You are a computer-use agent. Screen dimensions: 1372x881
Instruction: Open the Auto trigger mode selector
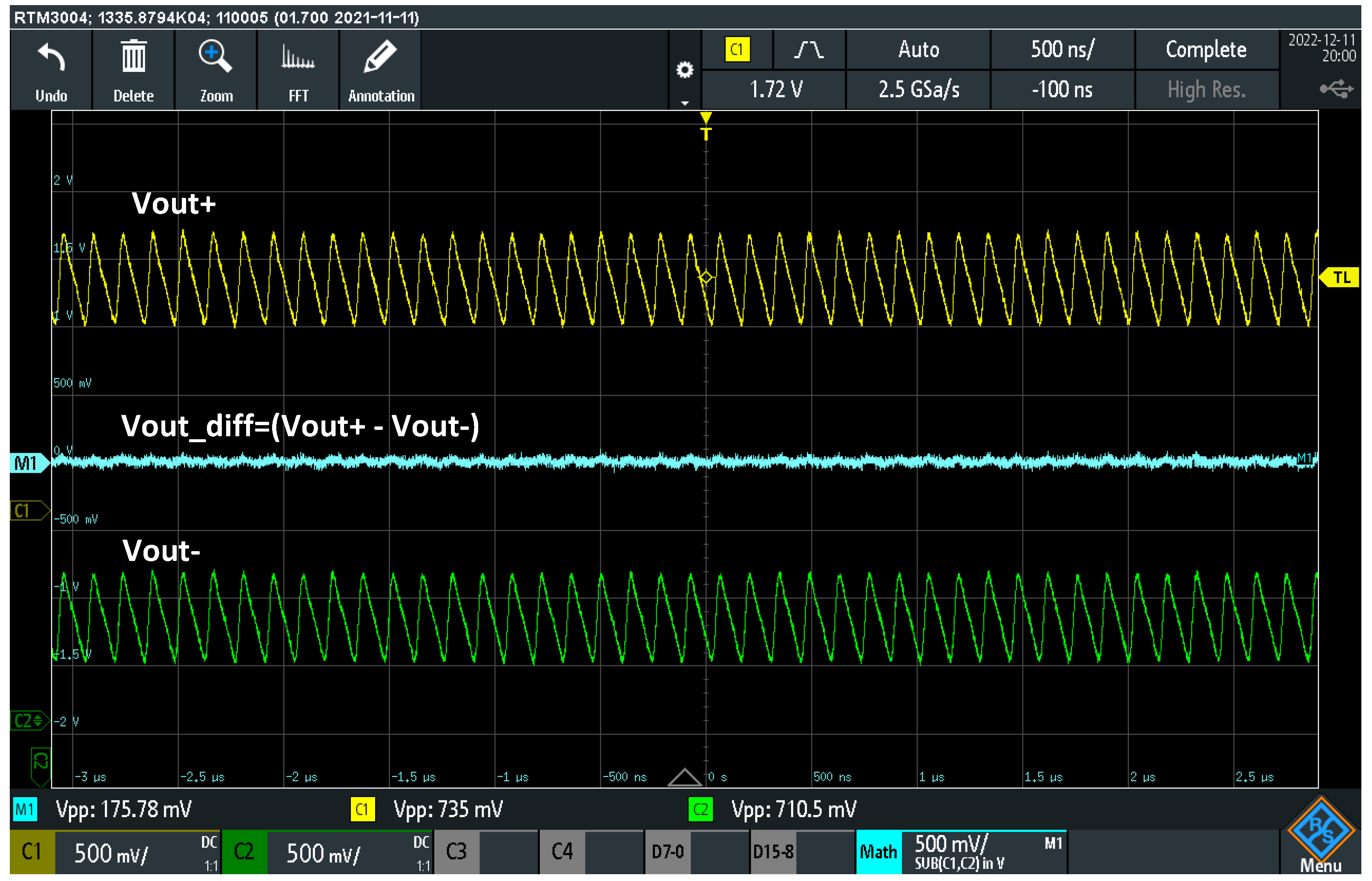tap(918, 50)
